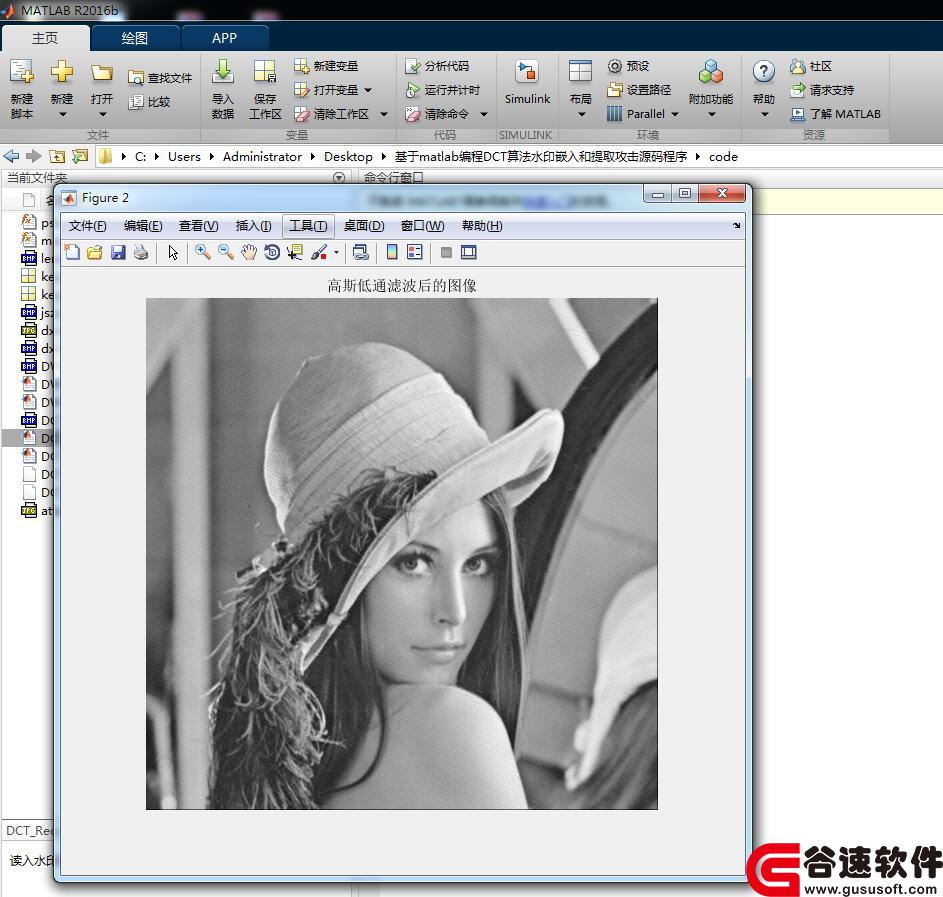Click Hide Plot Tools icon
Image resolution: width=943 pixels, height=897 pixels.
(x=446, y=252)
